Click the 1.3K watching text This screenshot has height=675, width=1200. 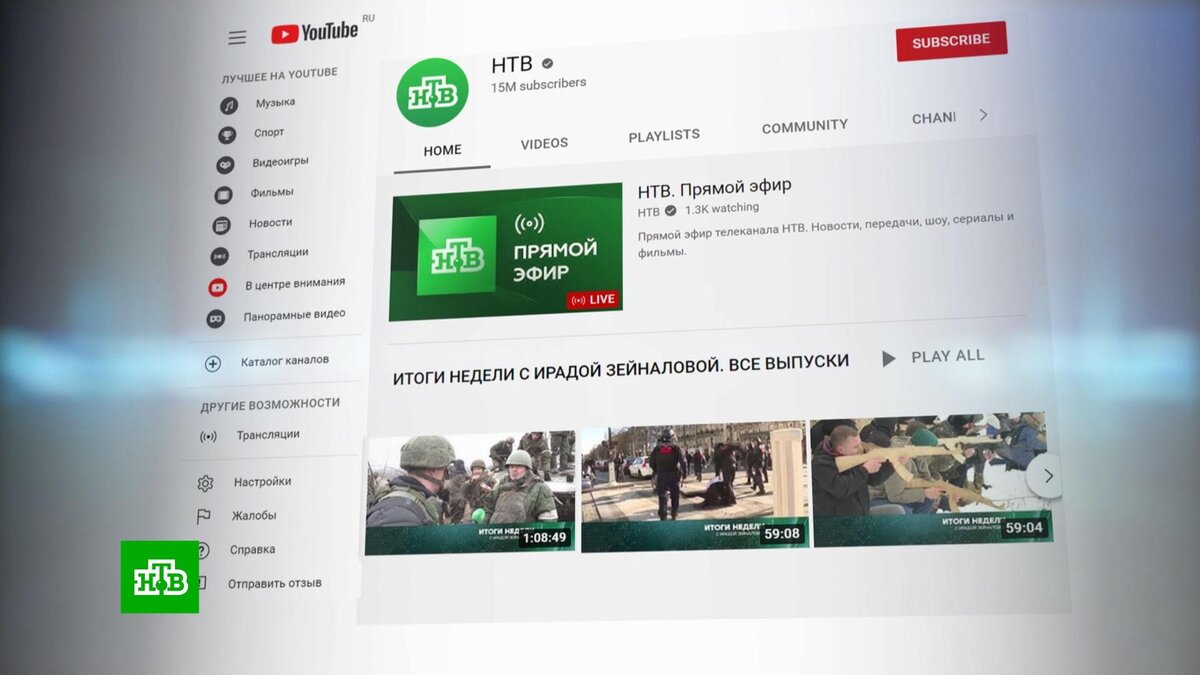click(x=722, y=209)
